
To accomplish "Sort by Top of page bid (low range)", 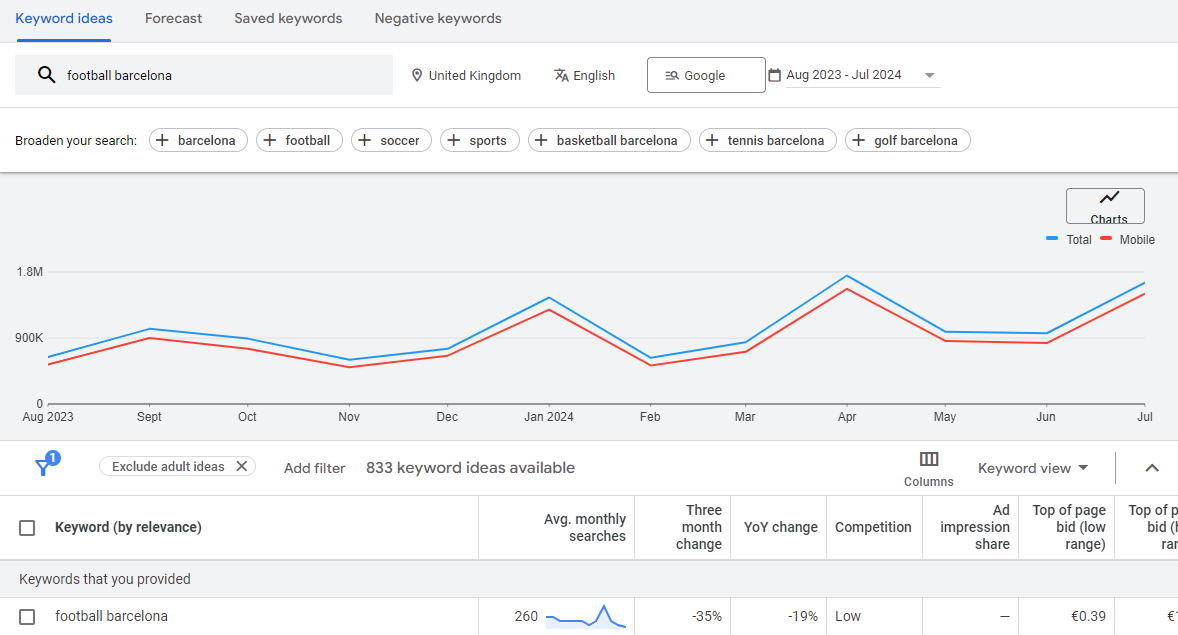I will [x=1068, y=528].
